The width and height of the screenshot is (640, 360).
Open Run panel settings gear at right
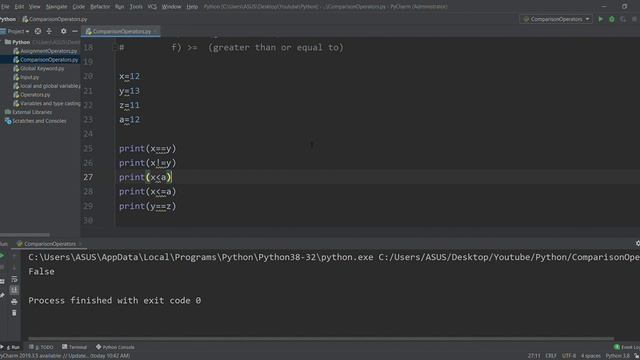click(638, 243)
